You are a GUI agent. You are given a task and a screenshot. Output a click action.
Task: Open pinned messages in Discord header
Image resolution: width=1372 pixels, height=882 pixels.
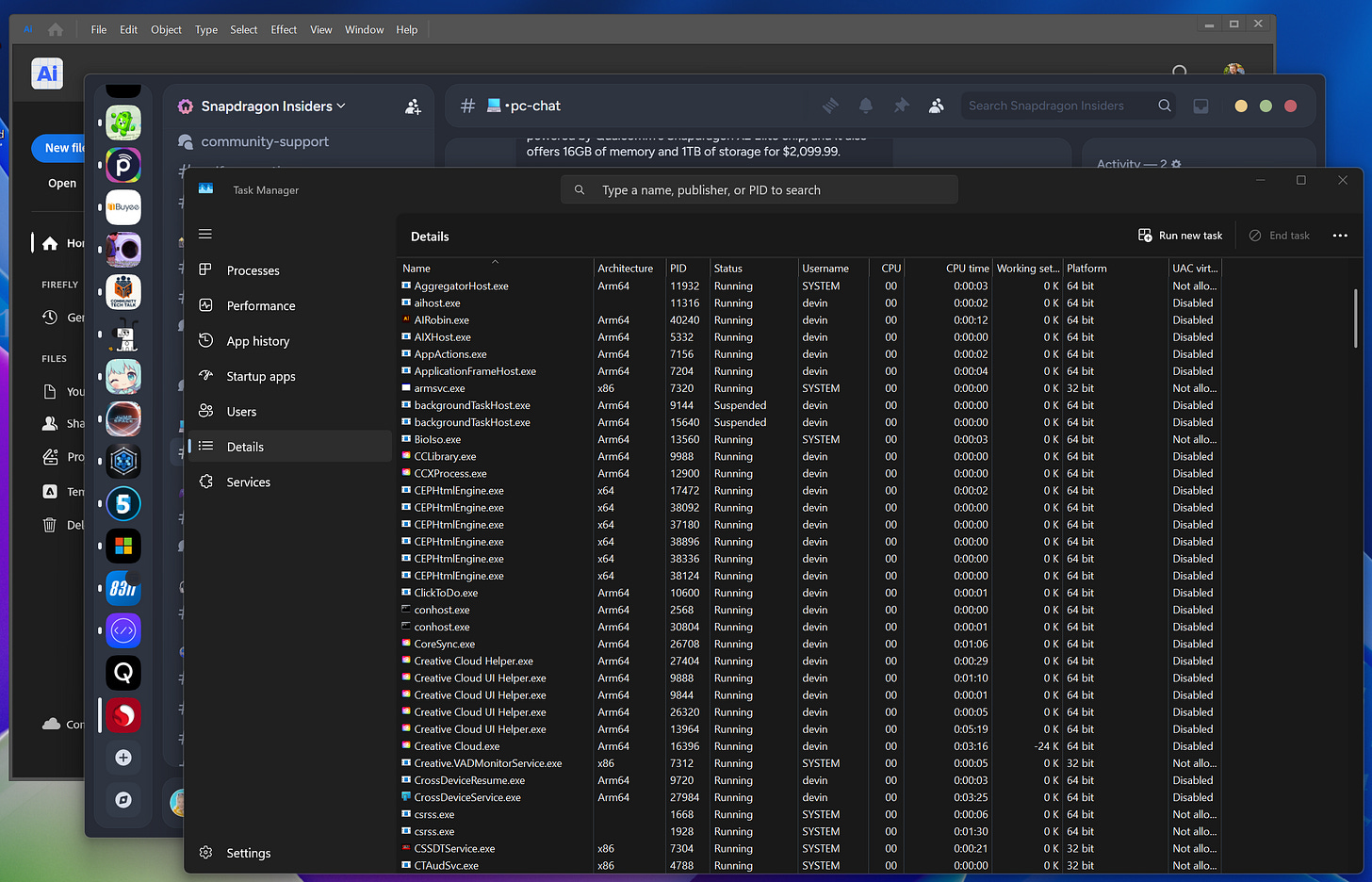pyautogui.click(x=901, y=106)
